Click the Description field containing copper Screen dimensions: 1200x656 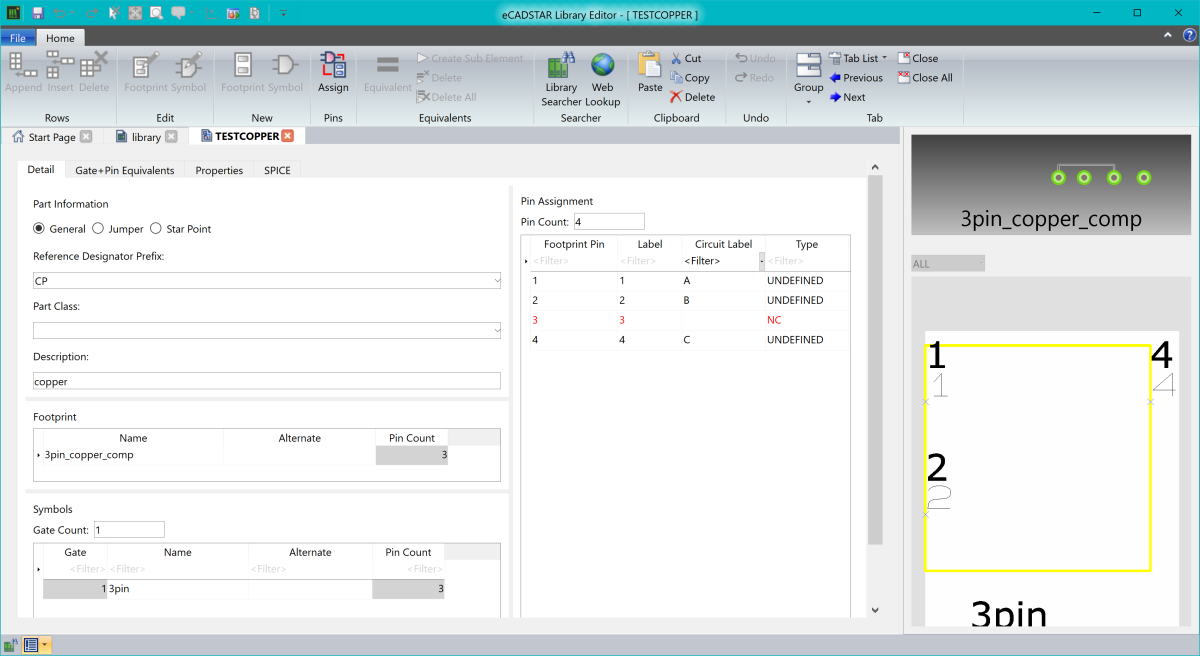(x=266, y=381)
